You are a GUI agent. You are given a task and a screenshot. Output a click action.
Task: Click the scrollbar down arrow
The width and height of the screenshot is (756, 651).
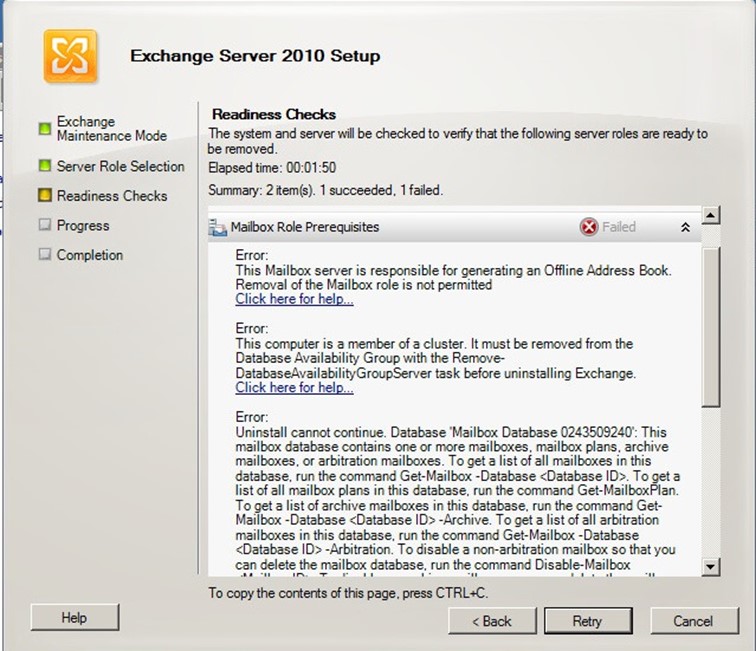pyautogui.click(x=711, y=567)
